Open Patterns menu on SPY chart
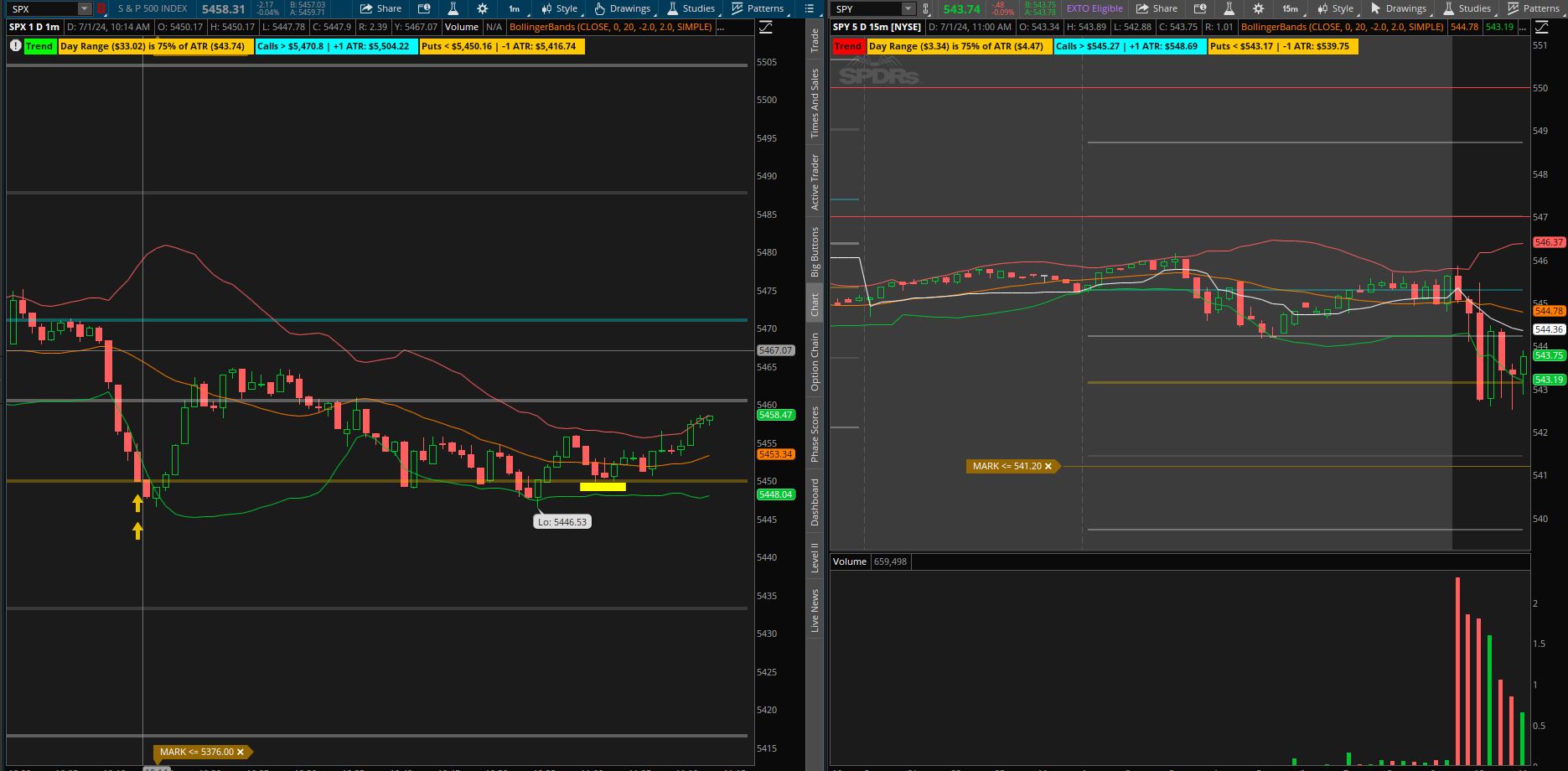 click(x=1534, y=8)
